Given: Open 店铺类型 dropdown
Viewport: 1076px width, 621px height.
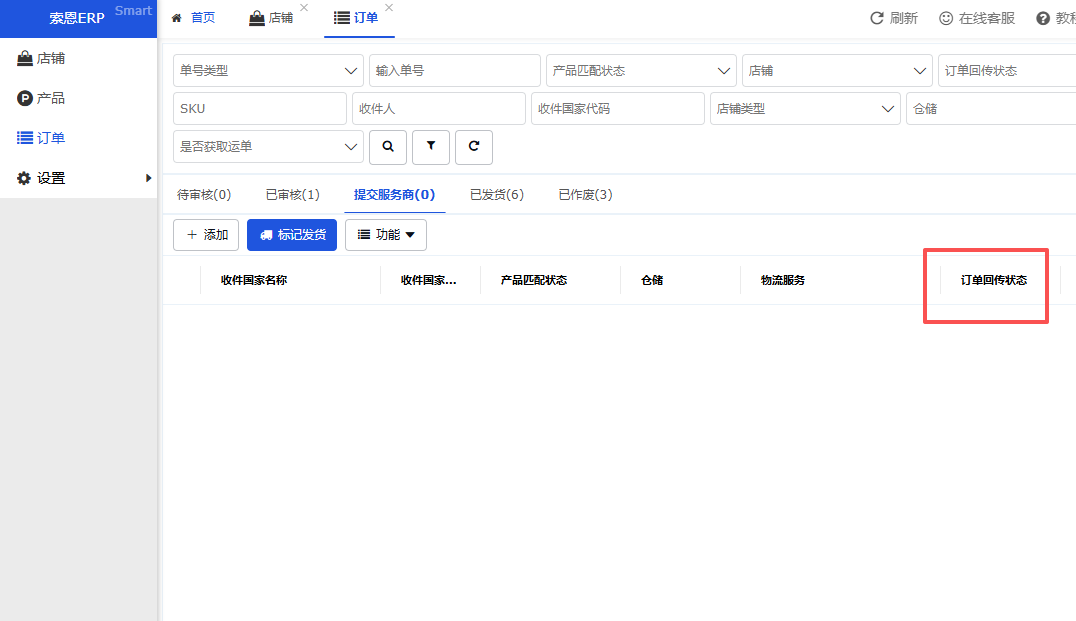Looking at the screenshot, I should 805,108.
